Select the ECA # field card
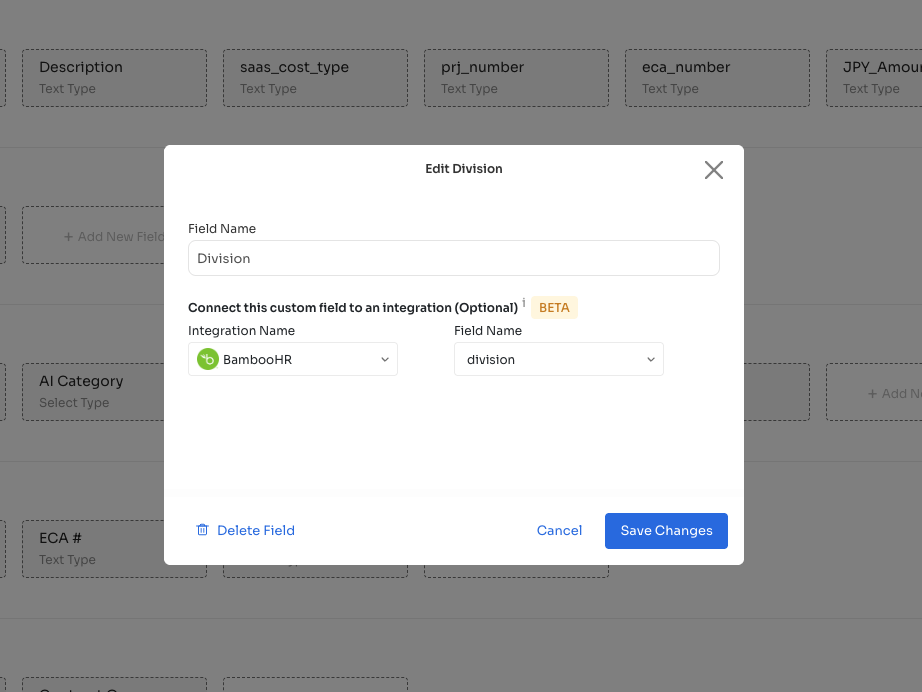The image size is (922, 692). click(x=93, y=549)
